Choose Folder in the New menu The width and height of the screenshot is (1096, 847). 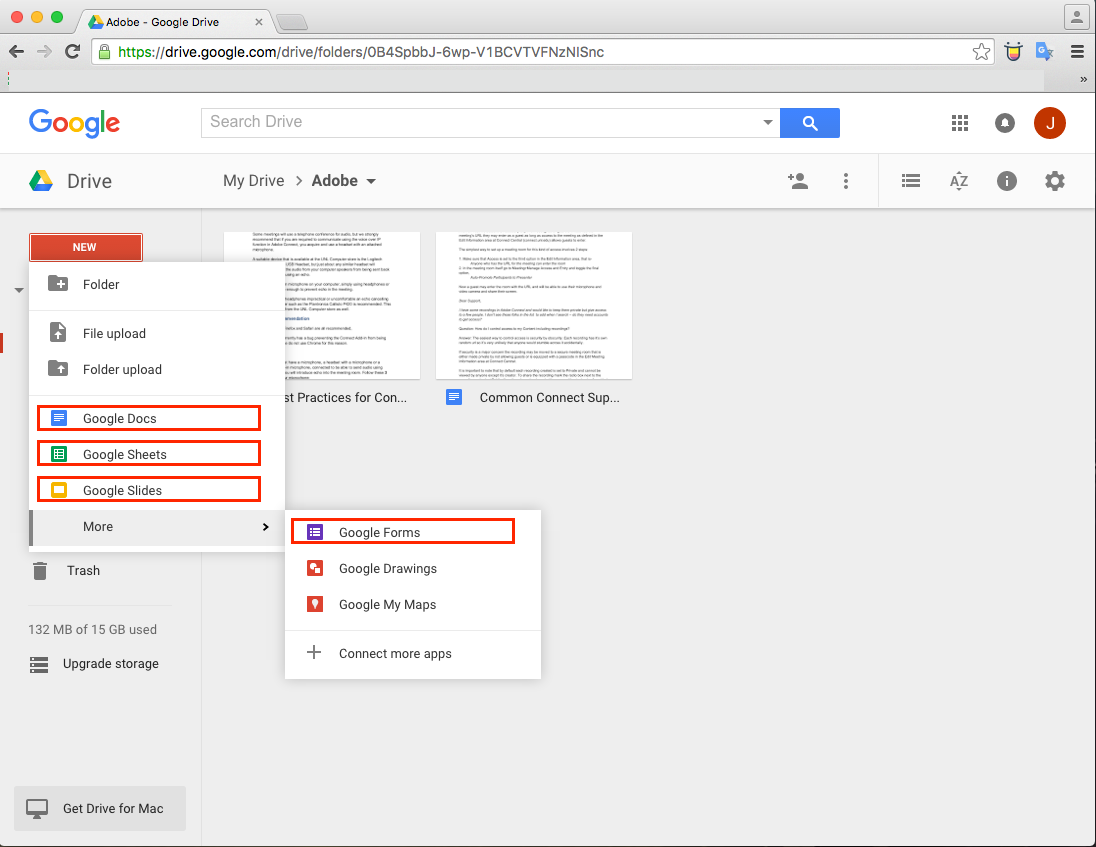tap(157, 284)
